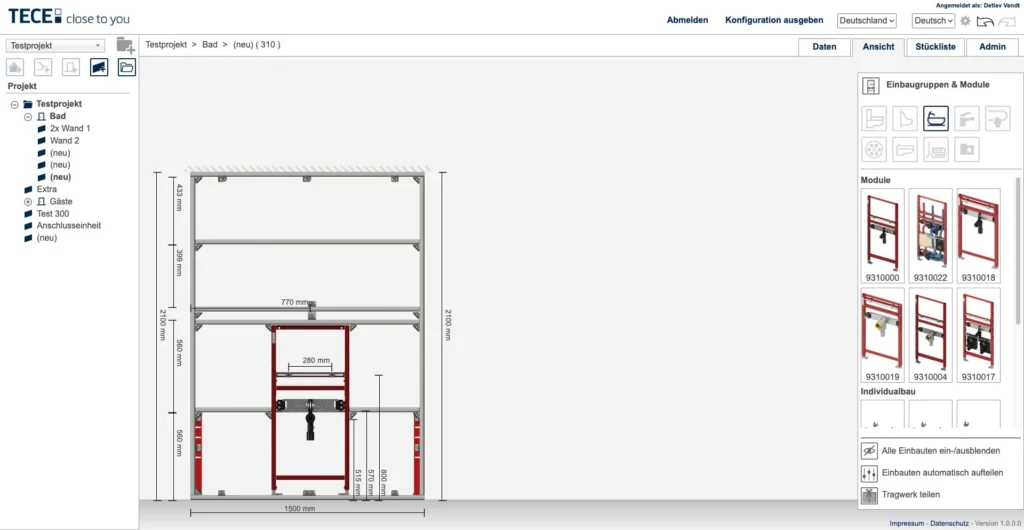Click the Abmelden link
The image size is (1024, 530).
pos(687,20)
